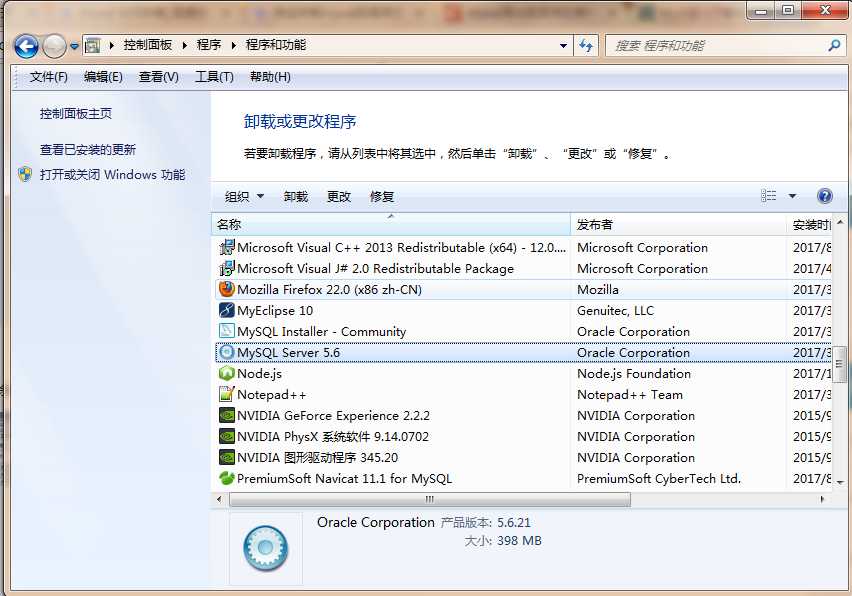The height and width of the screenshot is (596, 852).
Task: Select Mozilla Firefox 22.0 (x86 zh-CN) entry
Action: point(329,290)
